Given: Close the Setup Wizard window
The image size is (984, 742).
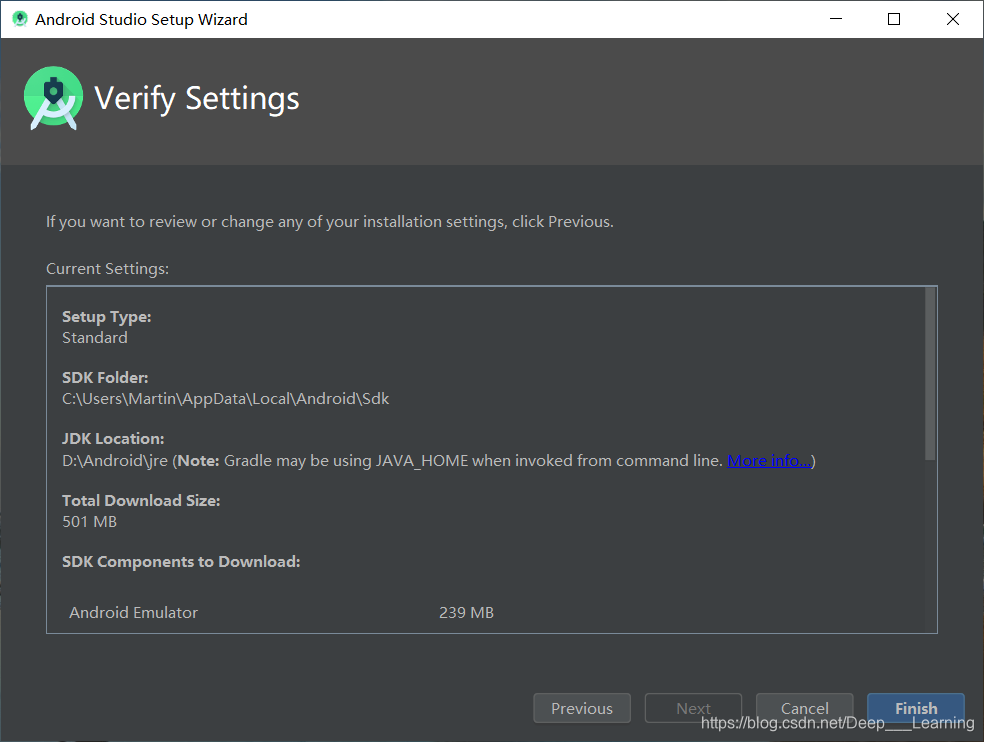Looking at the screenshot, I should [x=953, y=19].
